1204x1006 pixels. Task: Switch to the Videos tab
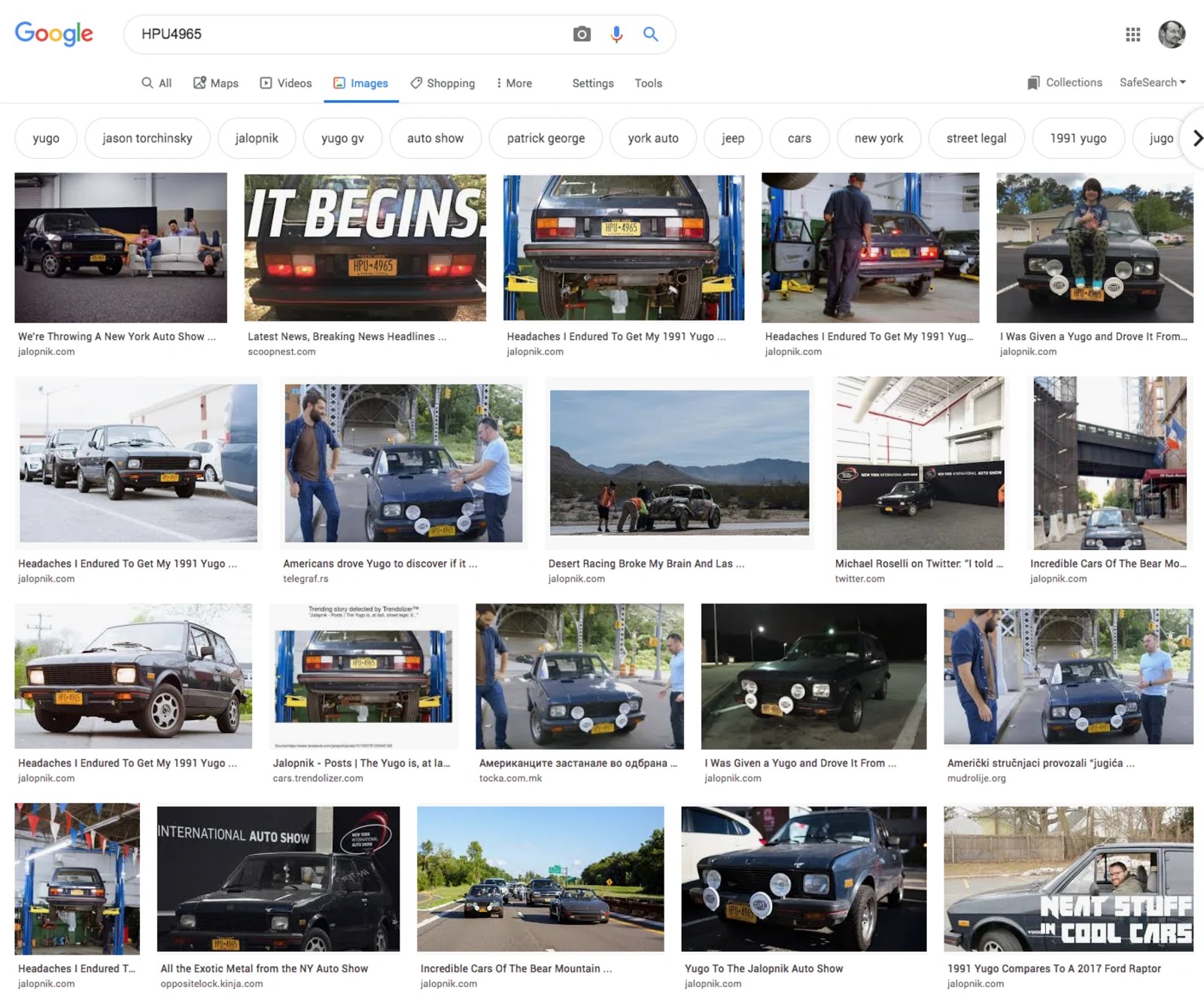tap(286, 83)
